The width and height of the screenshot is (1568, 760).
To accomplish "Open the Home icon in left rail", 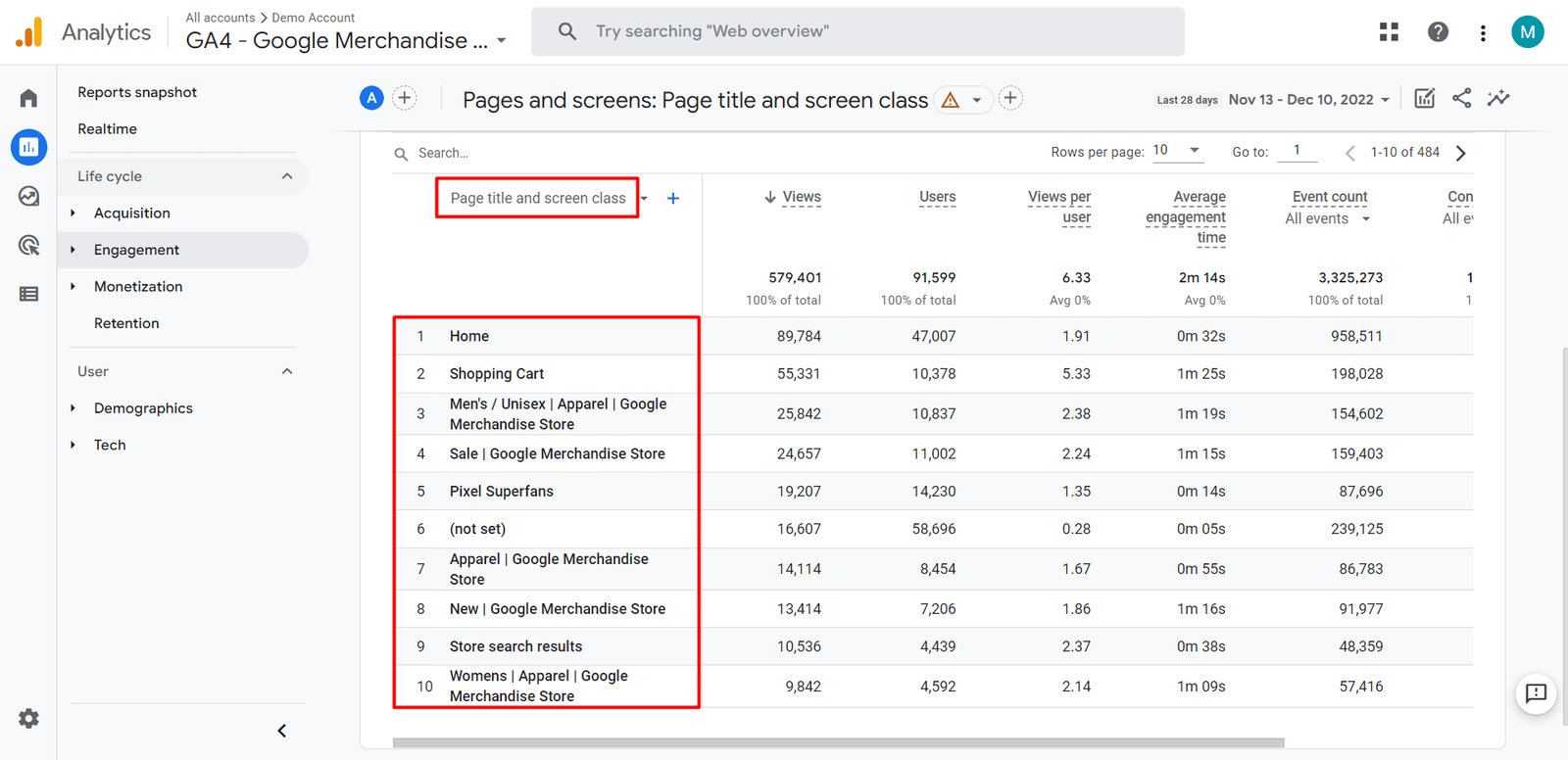I will click(x=28, y=98).
